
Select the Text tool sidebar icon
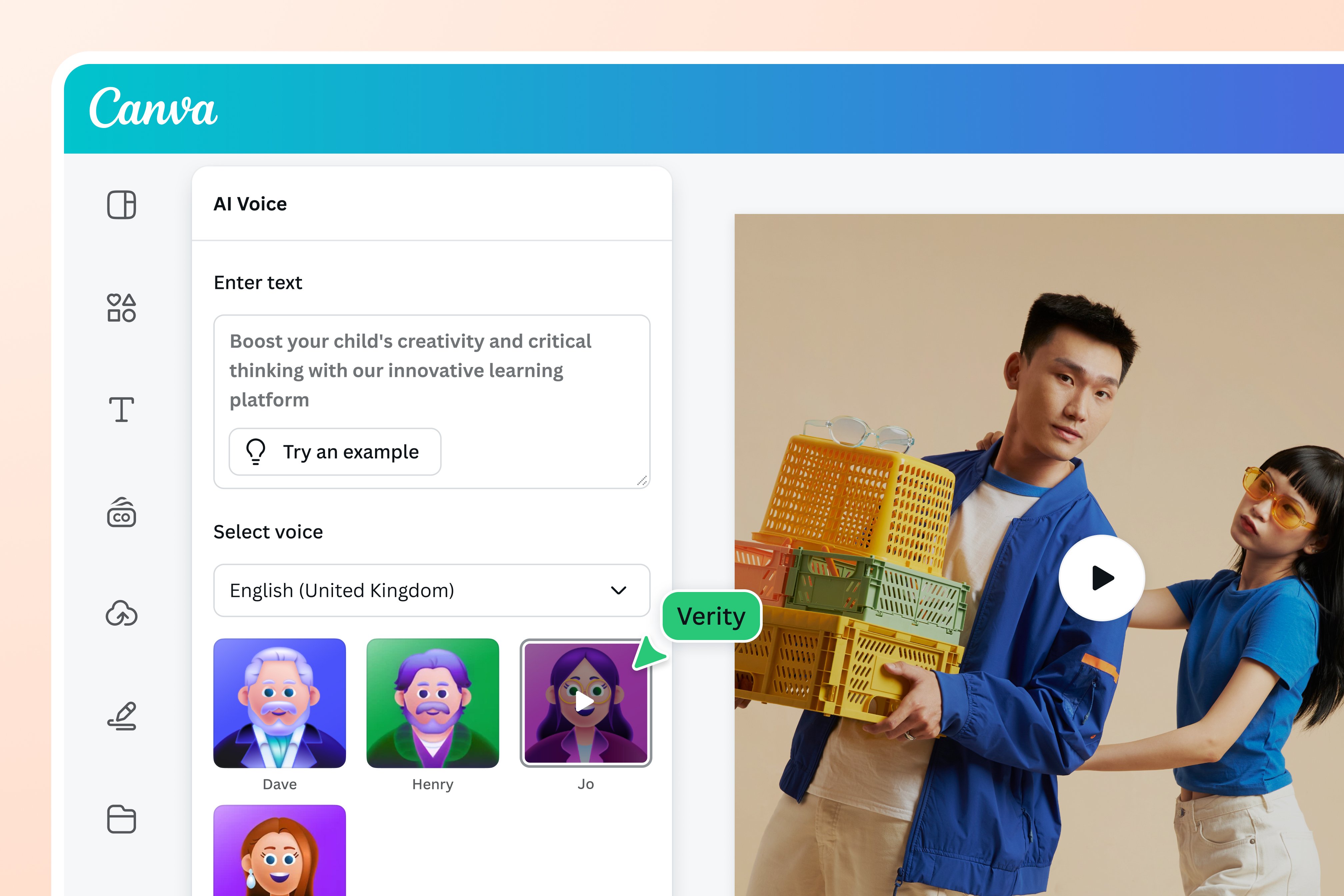click(121, 410)
